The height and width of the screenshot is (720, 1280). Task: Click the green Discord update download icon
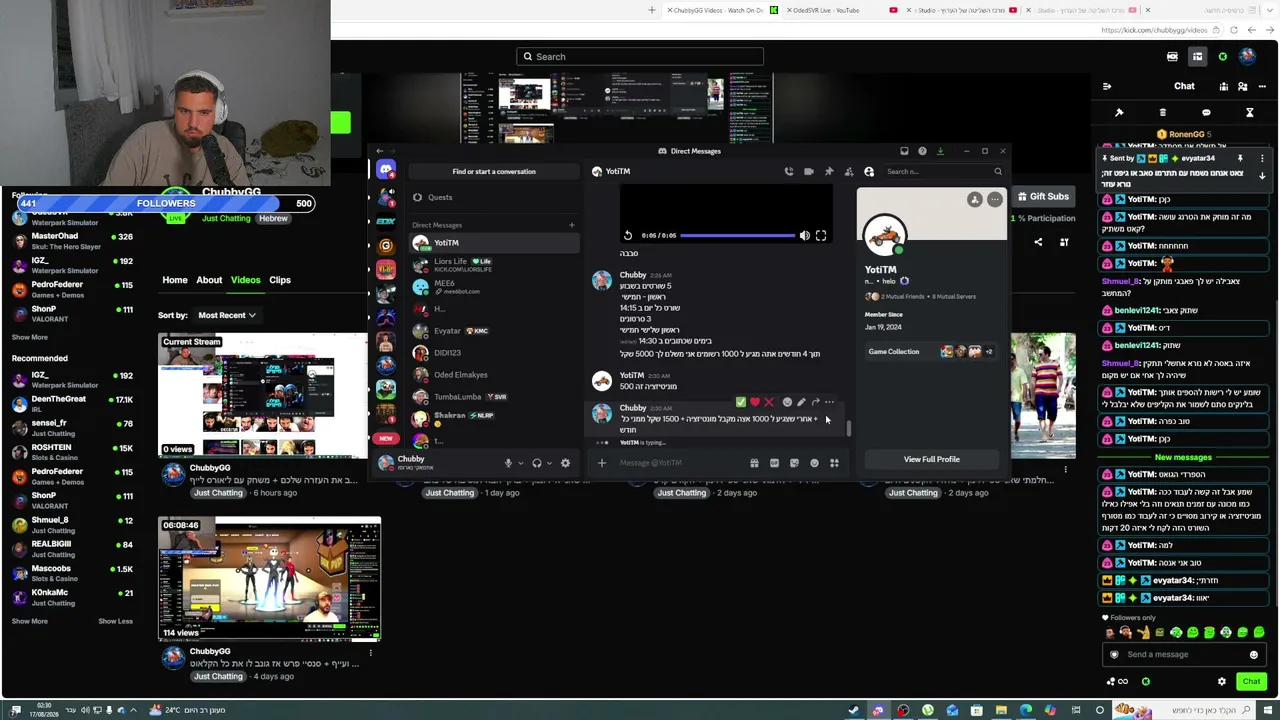tap(940, 151)
